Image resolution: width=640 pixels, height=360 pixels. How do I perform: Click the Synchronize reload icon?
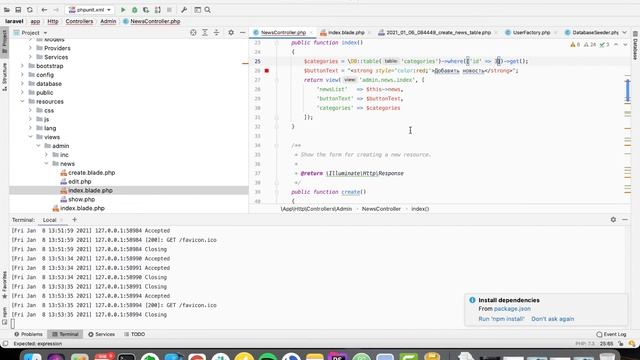(x=30, y=10)
